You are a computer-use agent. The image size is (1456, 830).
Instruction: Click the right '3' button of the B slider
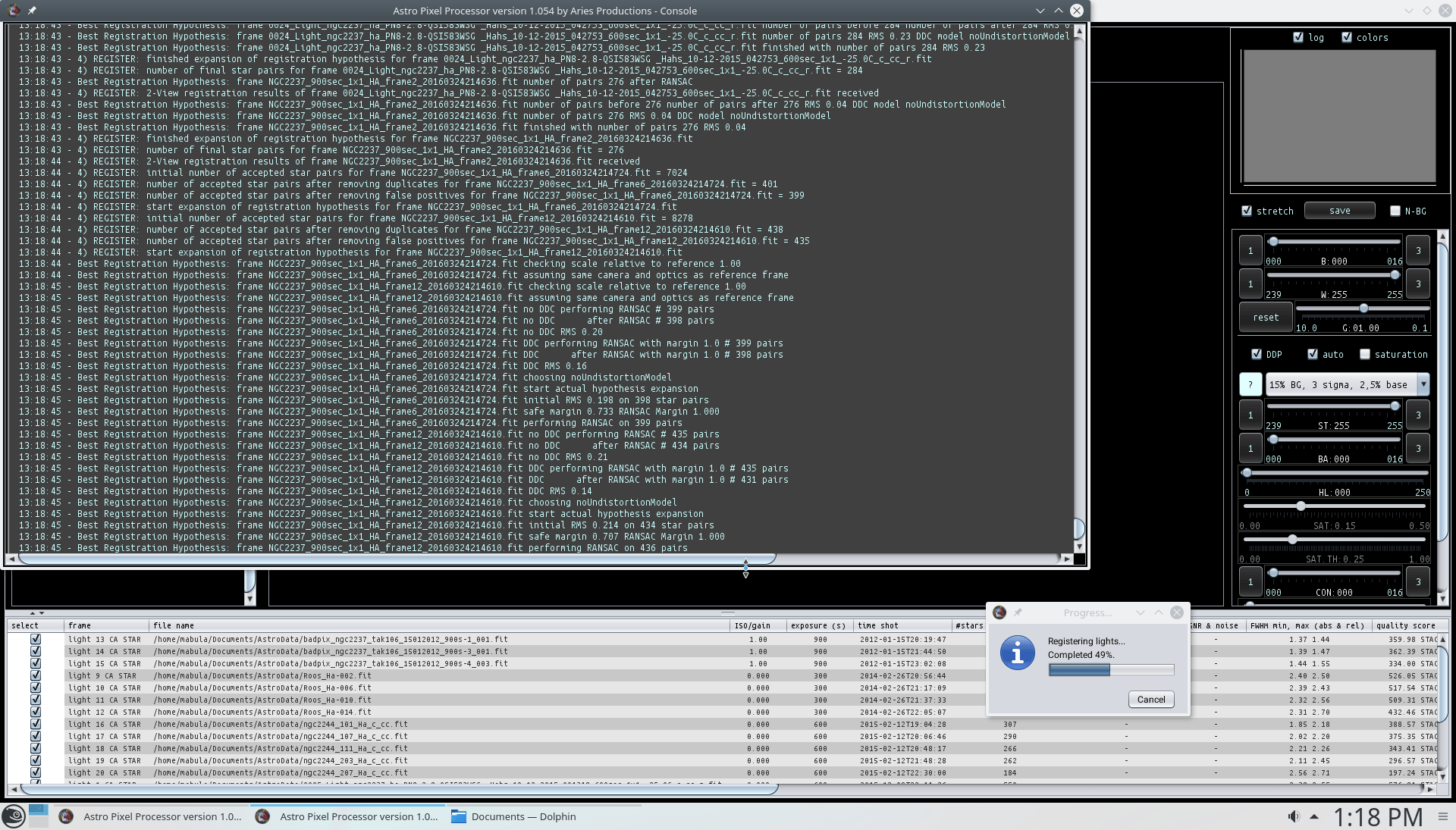coord(1418,250)
